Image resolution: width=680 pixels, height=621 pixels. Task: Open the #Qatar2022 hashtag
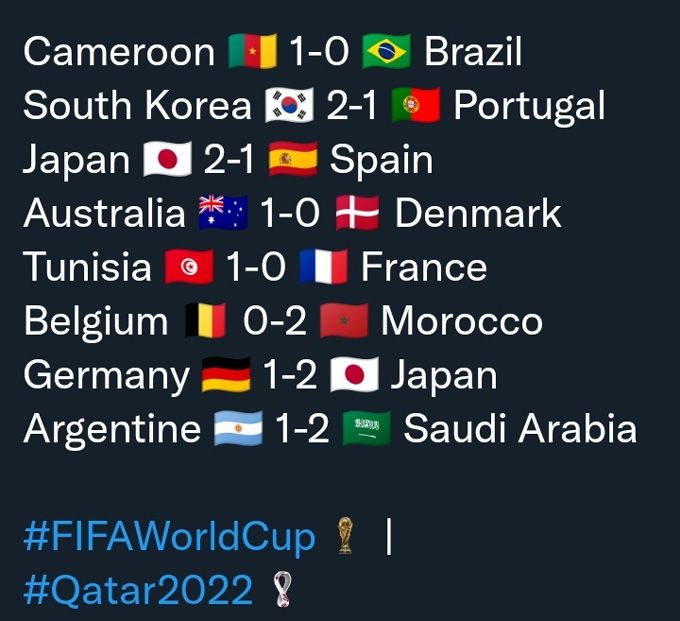pos(138,589)
